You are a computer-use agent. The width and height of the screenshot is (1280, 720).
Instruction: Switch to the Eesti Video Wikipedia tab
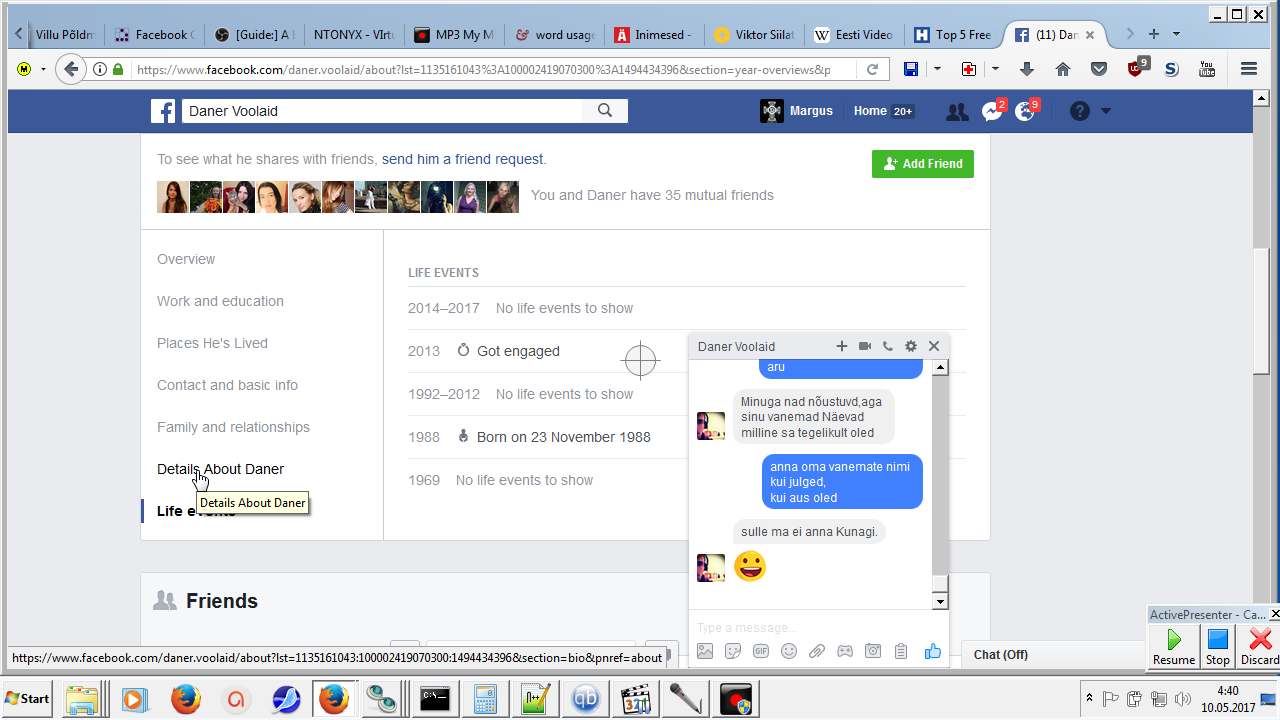coord(855,34)
